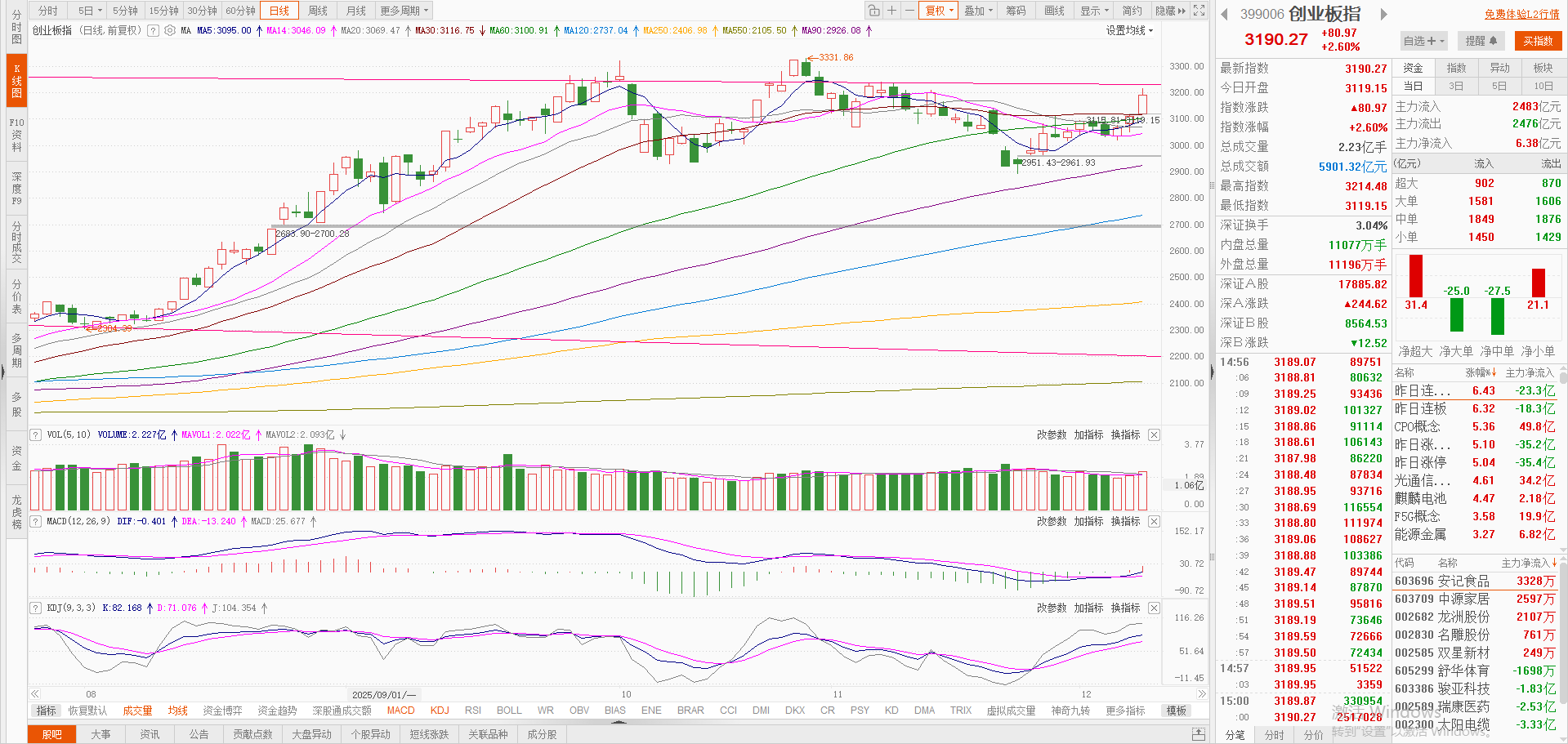Click the lock icon in chart toolbar
This screenshot has height=744, width=1568.
coord(874,11)
